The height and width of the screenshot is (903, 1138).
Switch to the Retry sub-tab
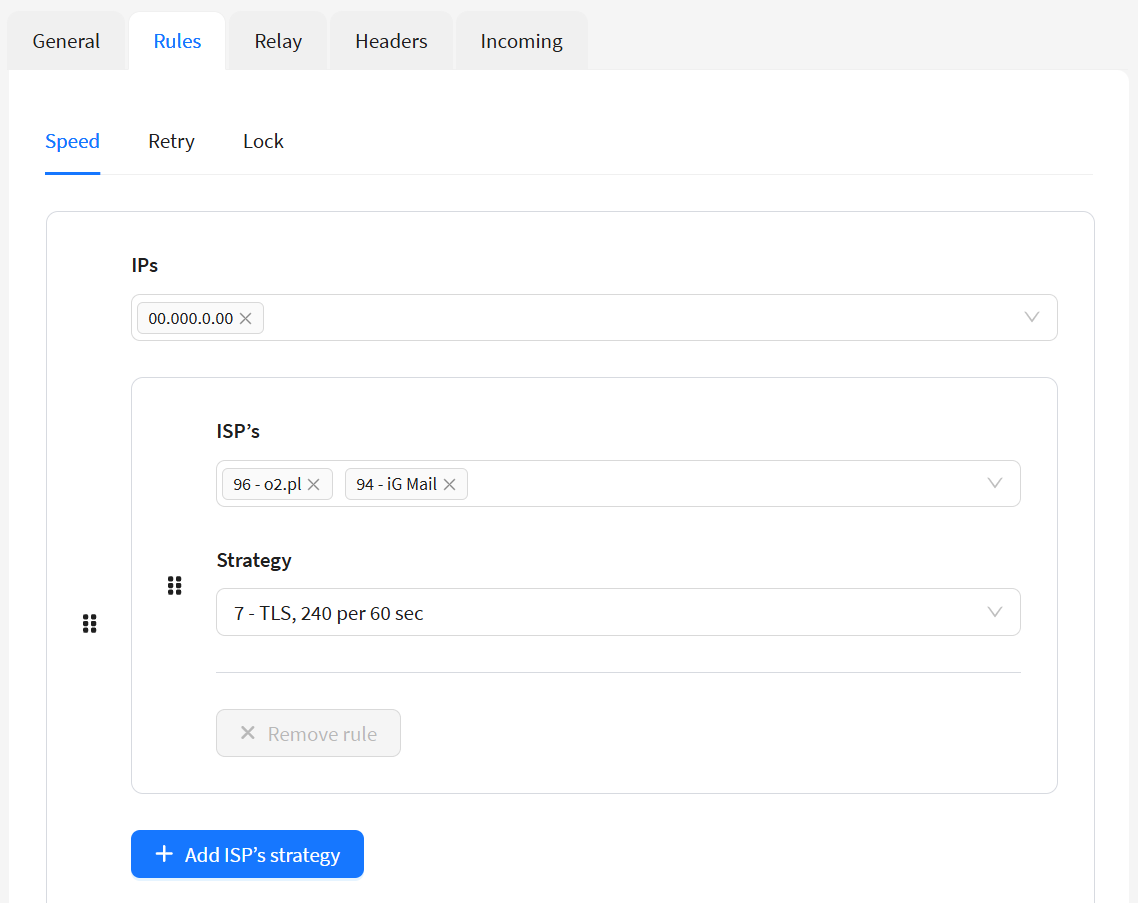171,141
